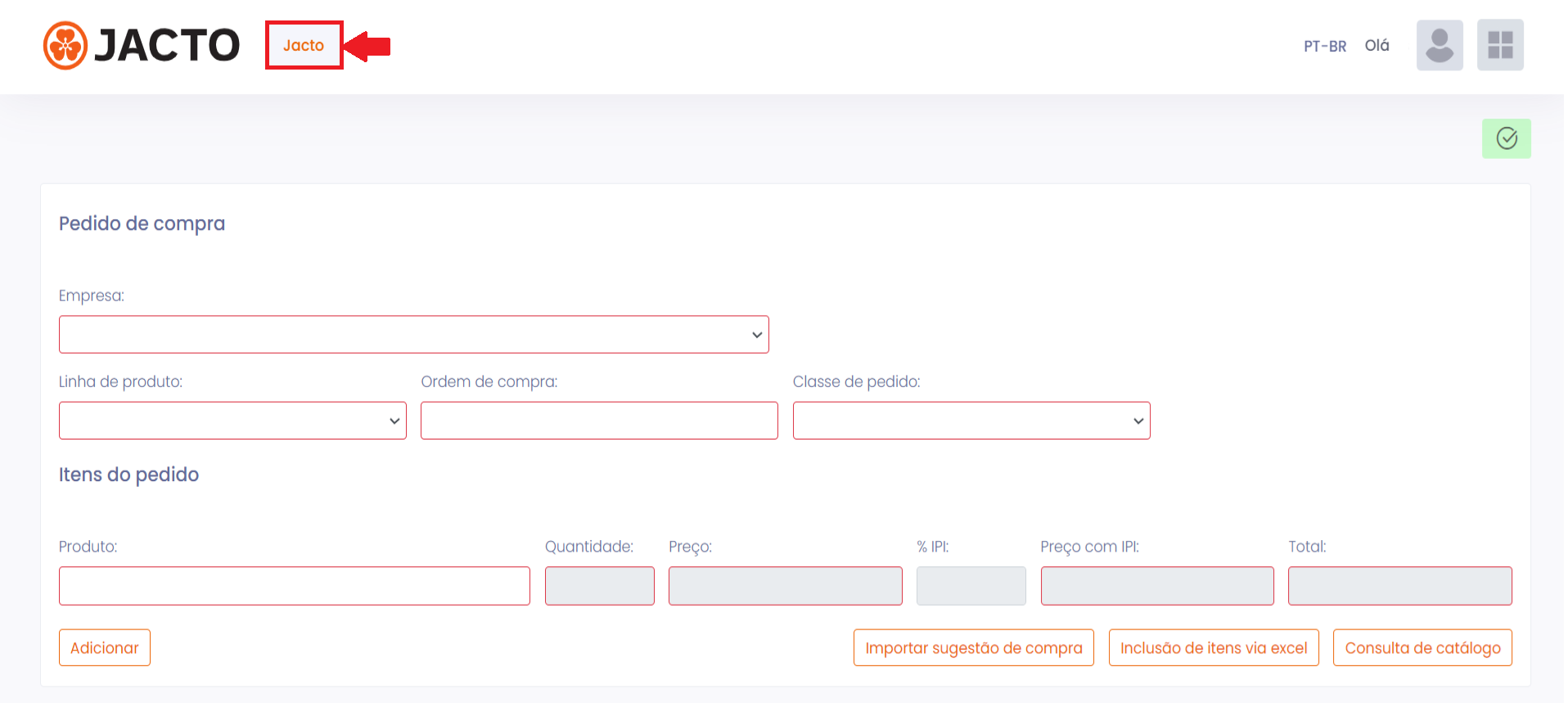Focus the Ordem de compra field
1568x703 pixels.
599,421
